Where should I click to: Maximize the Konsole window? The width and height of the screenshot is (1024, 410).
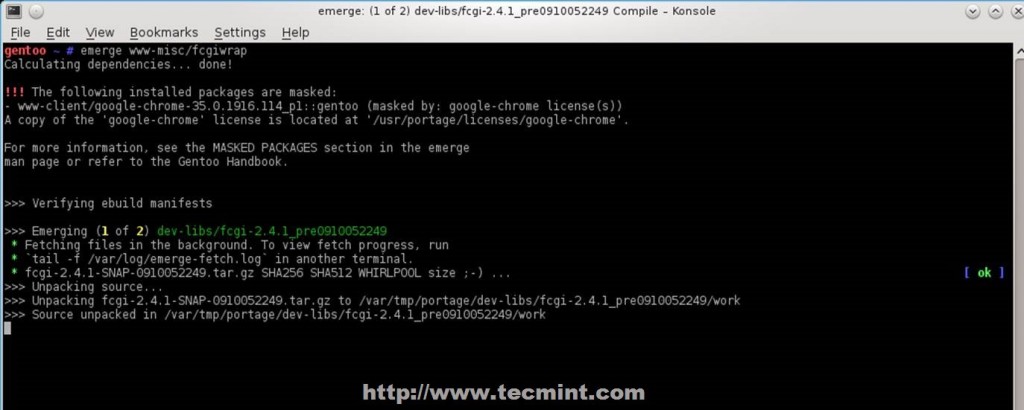tap(995, 11)
